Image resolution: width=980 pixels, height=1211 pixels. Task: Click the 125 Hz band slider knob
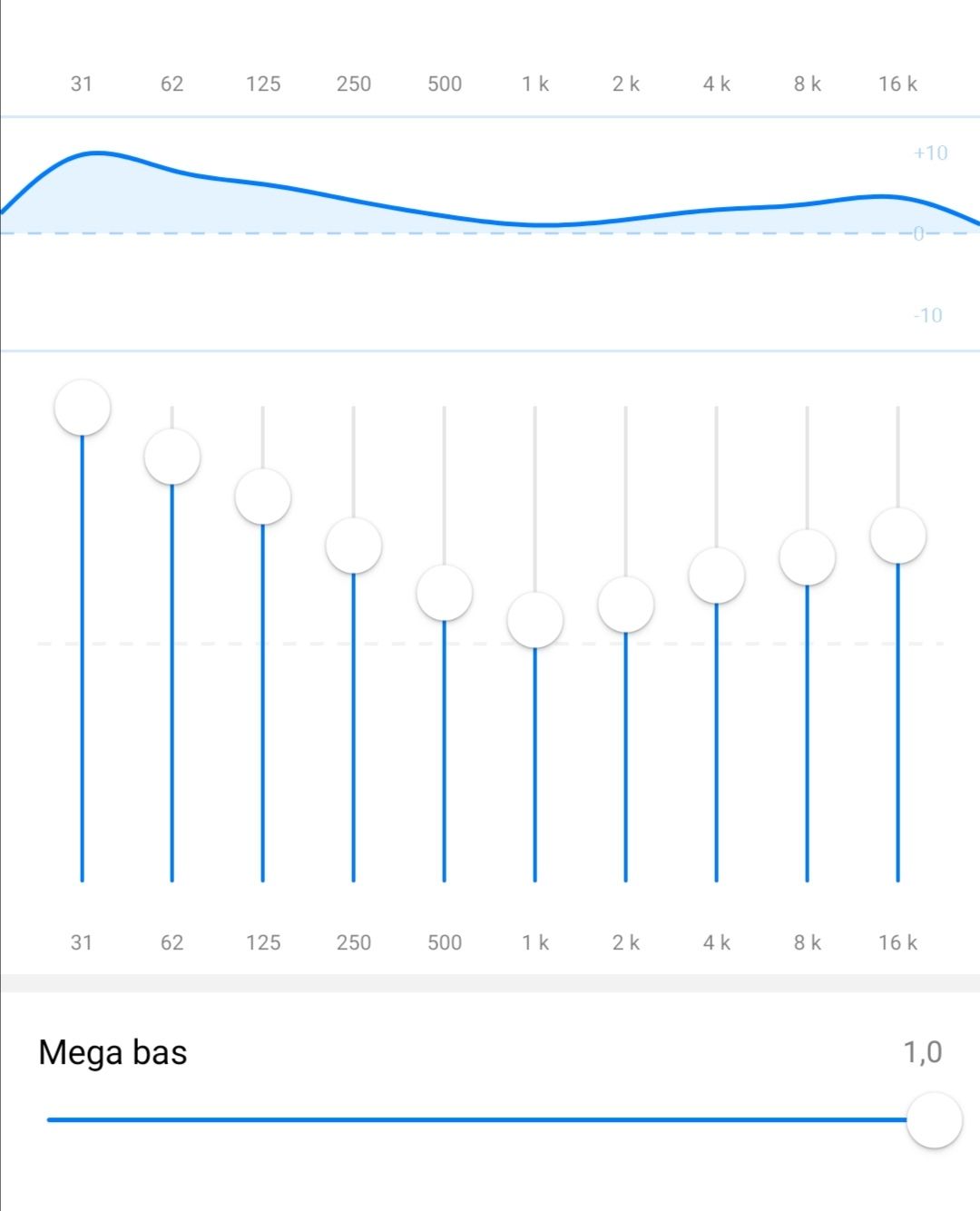coord(263,497)
